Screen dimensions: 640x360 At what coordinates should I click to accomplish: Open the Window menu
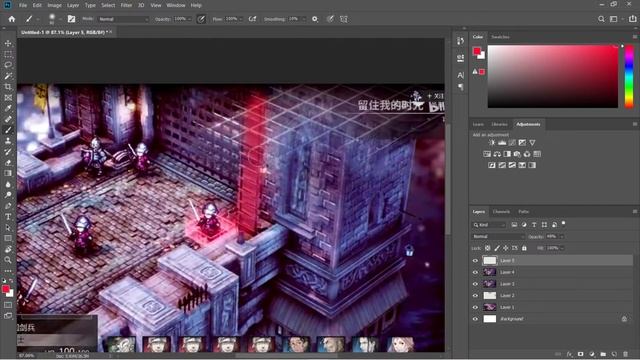176,5
